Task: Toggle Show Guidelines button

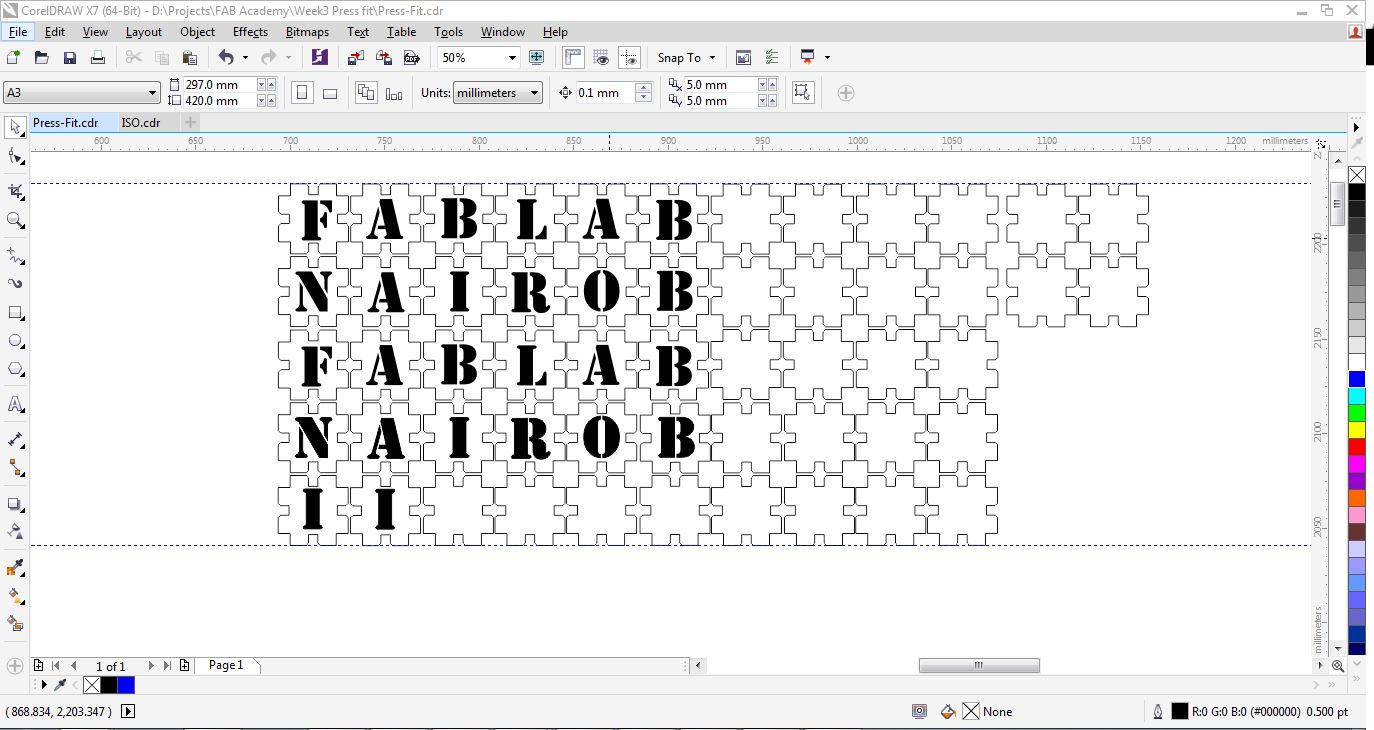Action: pyautogui.click(x=629, y=58)
